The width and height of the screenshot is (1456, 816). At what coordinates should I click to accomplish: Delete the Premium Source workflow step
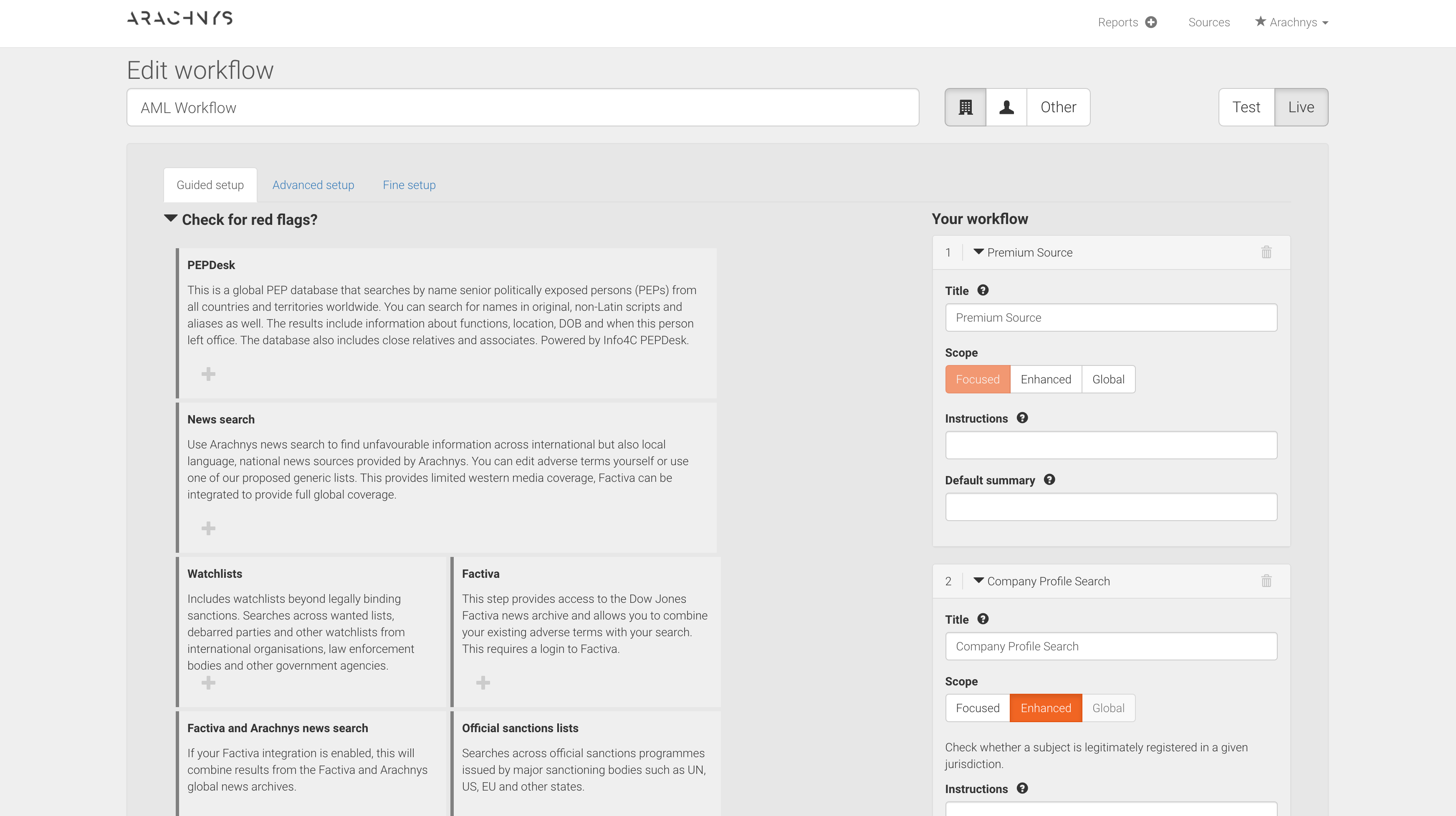[x=1266, y=252]
